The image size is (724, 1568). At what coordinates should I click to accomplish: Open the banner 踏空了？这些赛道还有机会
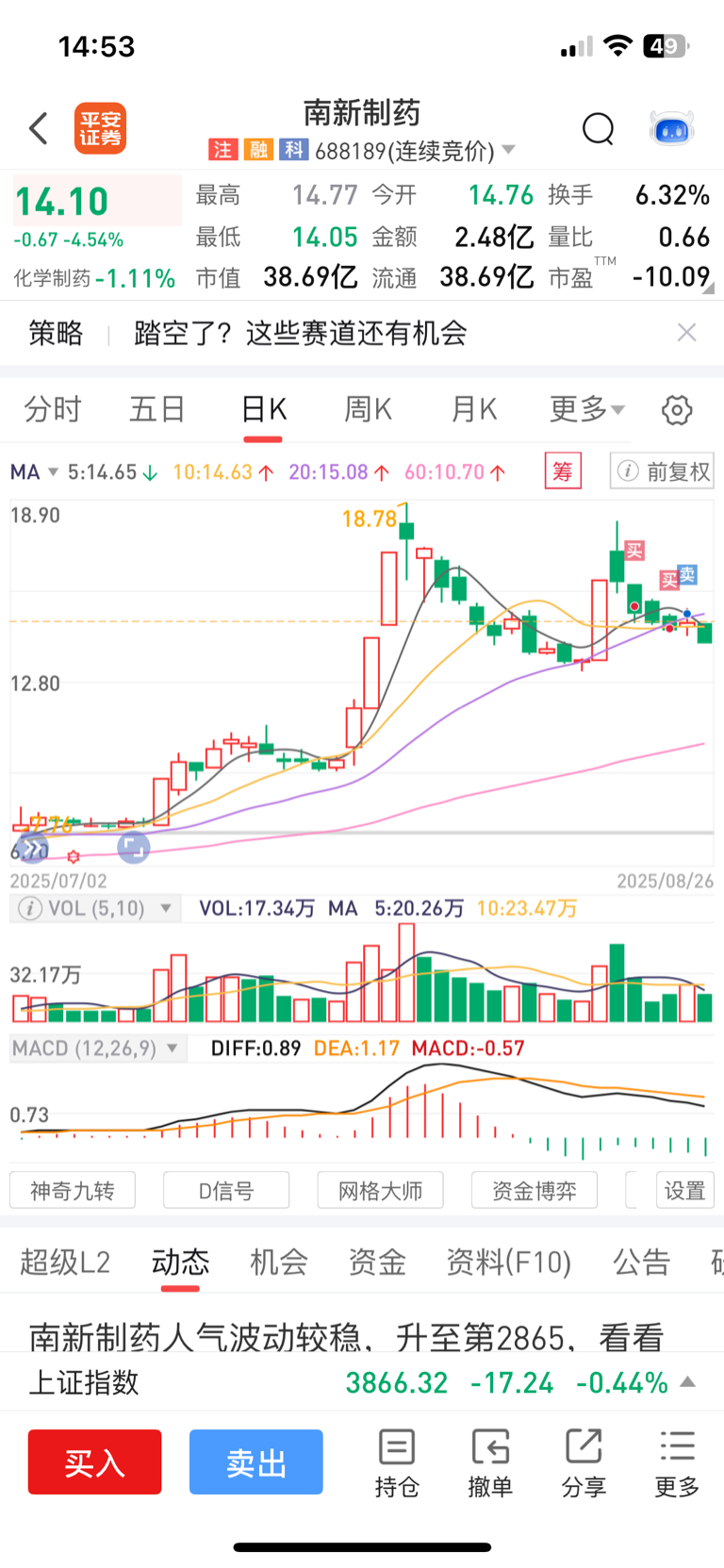(301, 333)
